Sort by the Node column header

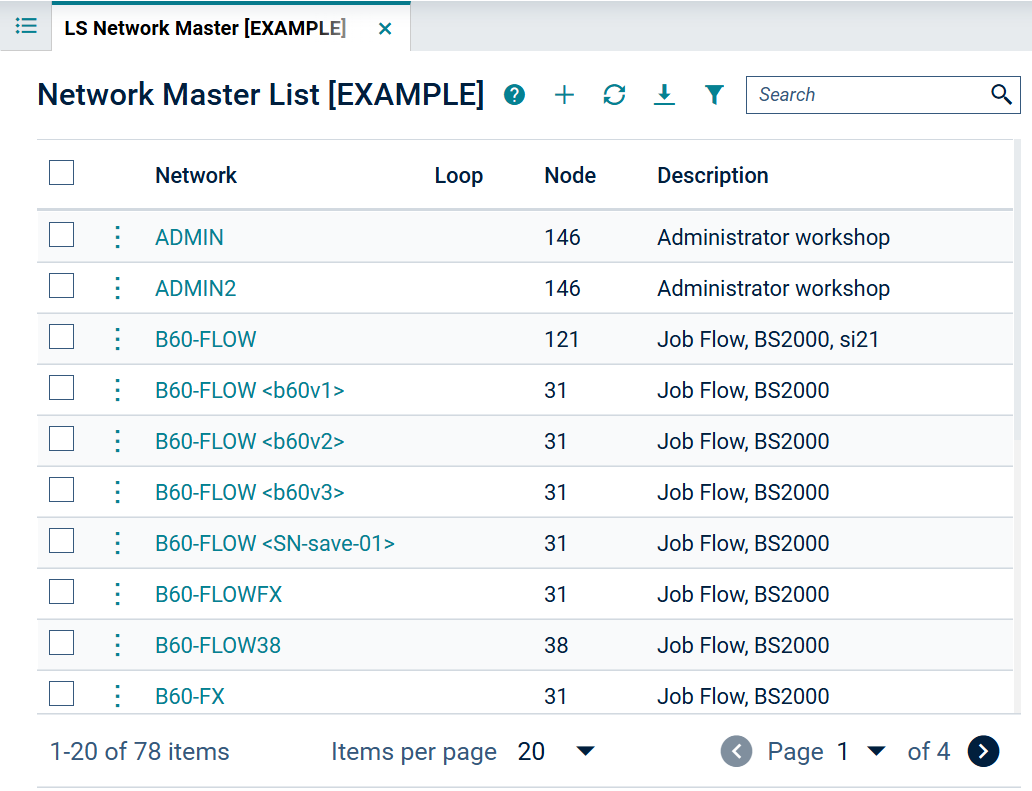point(570,176)
